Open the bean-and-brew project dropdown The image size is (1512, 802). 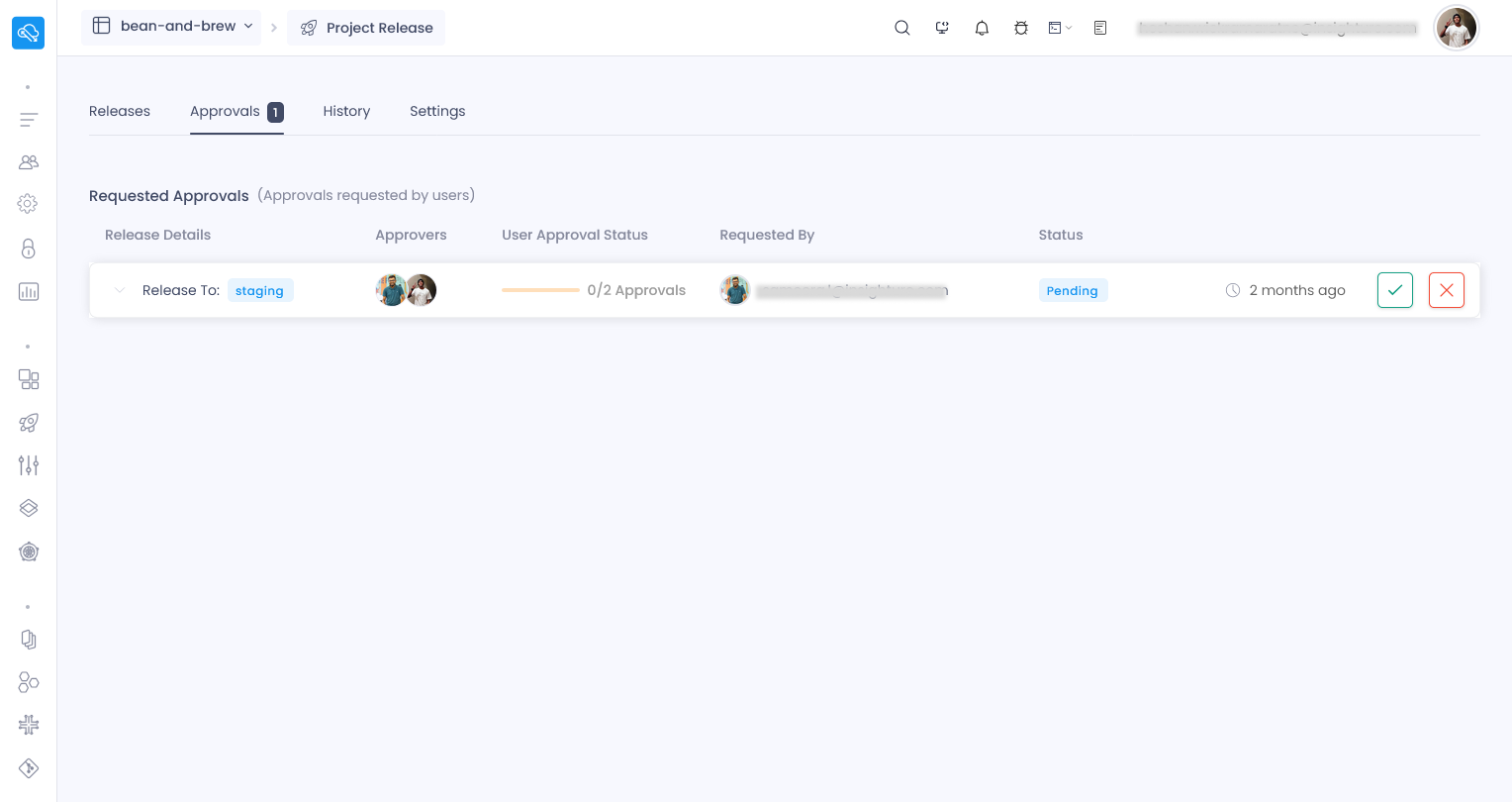click(x=171, y=26)
